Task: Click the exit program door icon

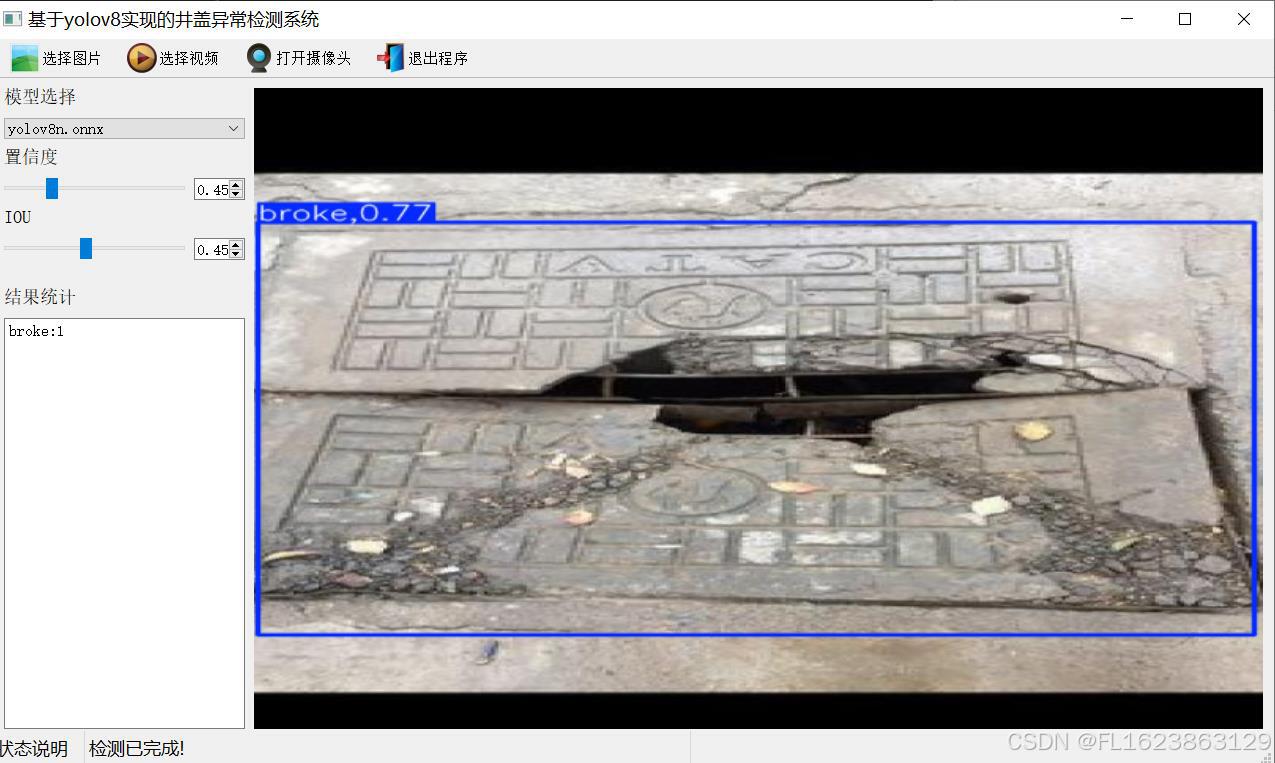Action: point(390,58)
